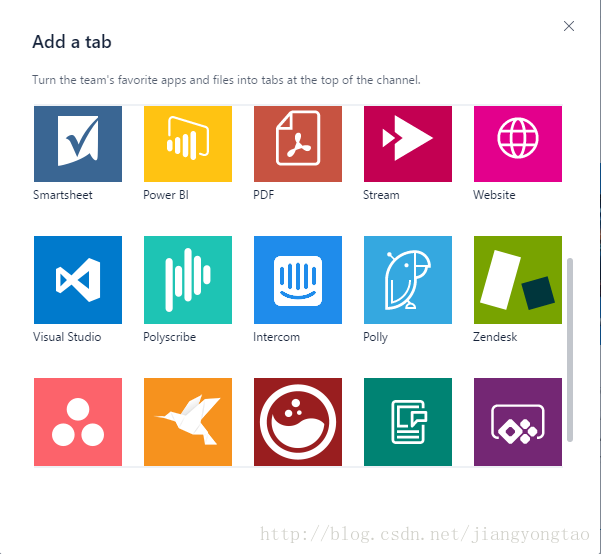This screenshot has width=601, height=554.
Task: Choose the PDF tab icon
Action: (298, 144)
